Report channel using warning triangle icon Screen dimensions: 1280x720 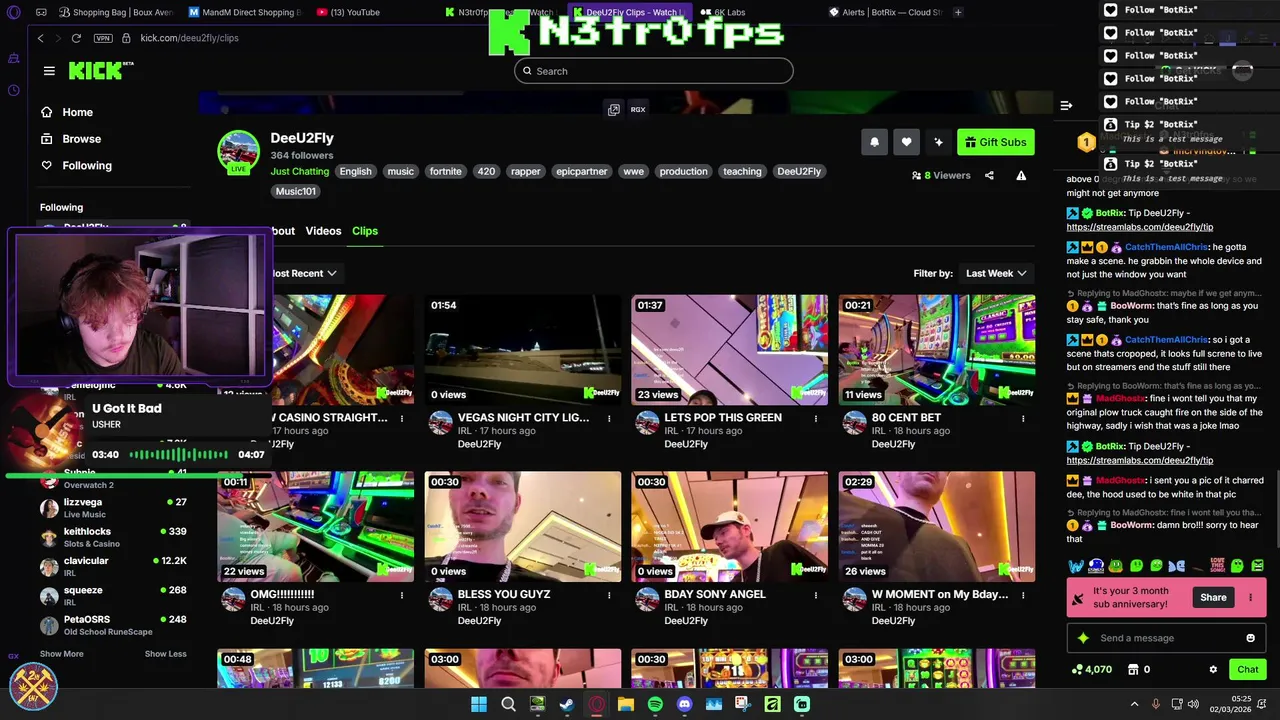coord(1021,176)
